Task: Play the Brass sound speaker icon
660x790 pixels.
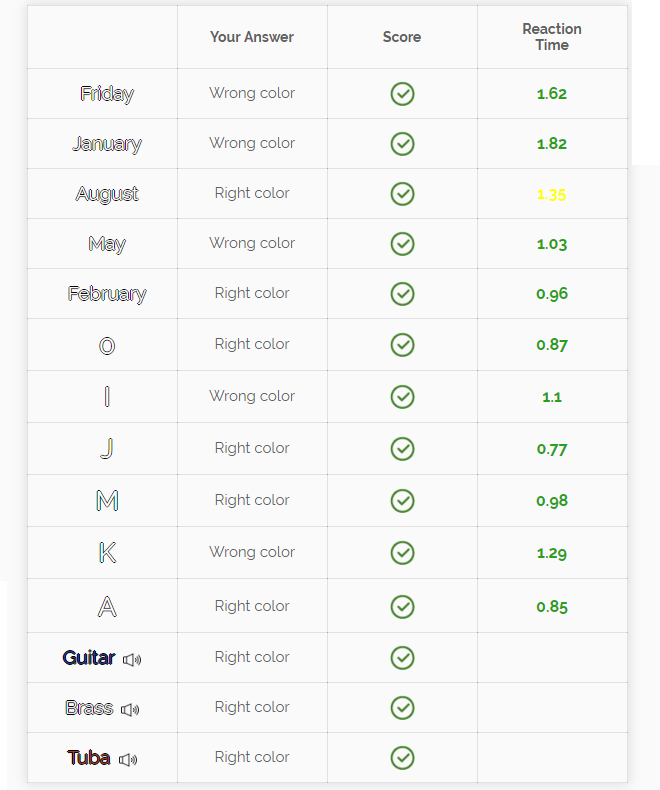Action: tap(130, 709)
